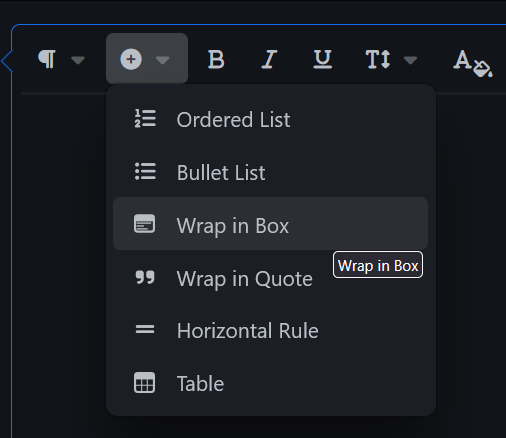506x438 pixels.
Task: Open the paragraph style dropdown arrow
Action: click(x=78, y=60)
